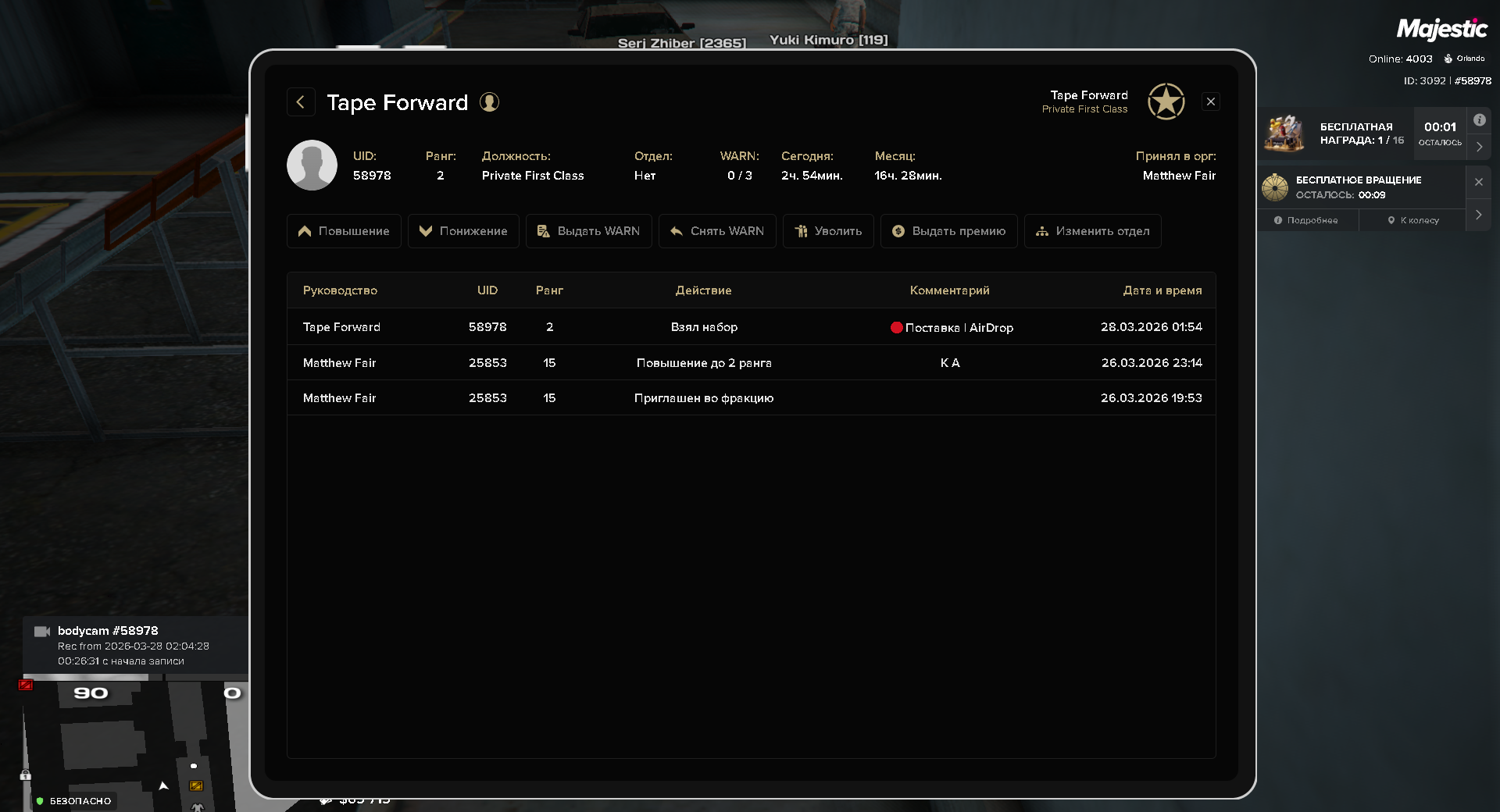Issue a warning via Выдать WARN
The width and height of the screenshot is (1500, 812).
pyautogui.click(x=588, y=231)
